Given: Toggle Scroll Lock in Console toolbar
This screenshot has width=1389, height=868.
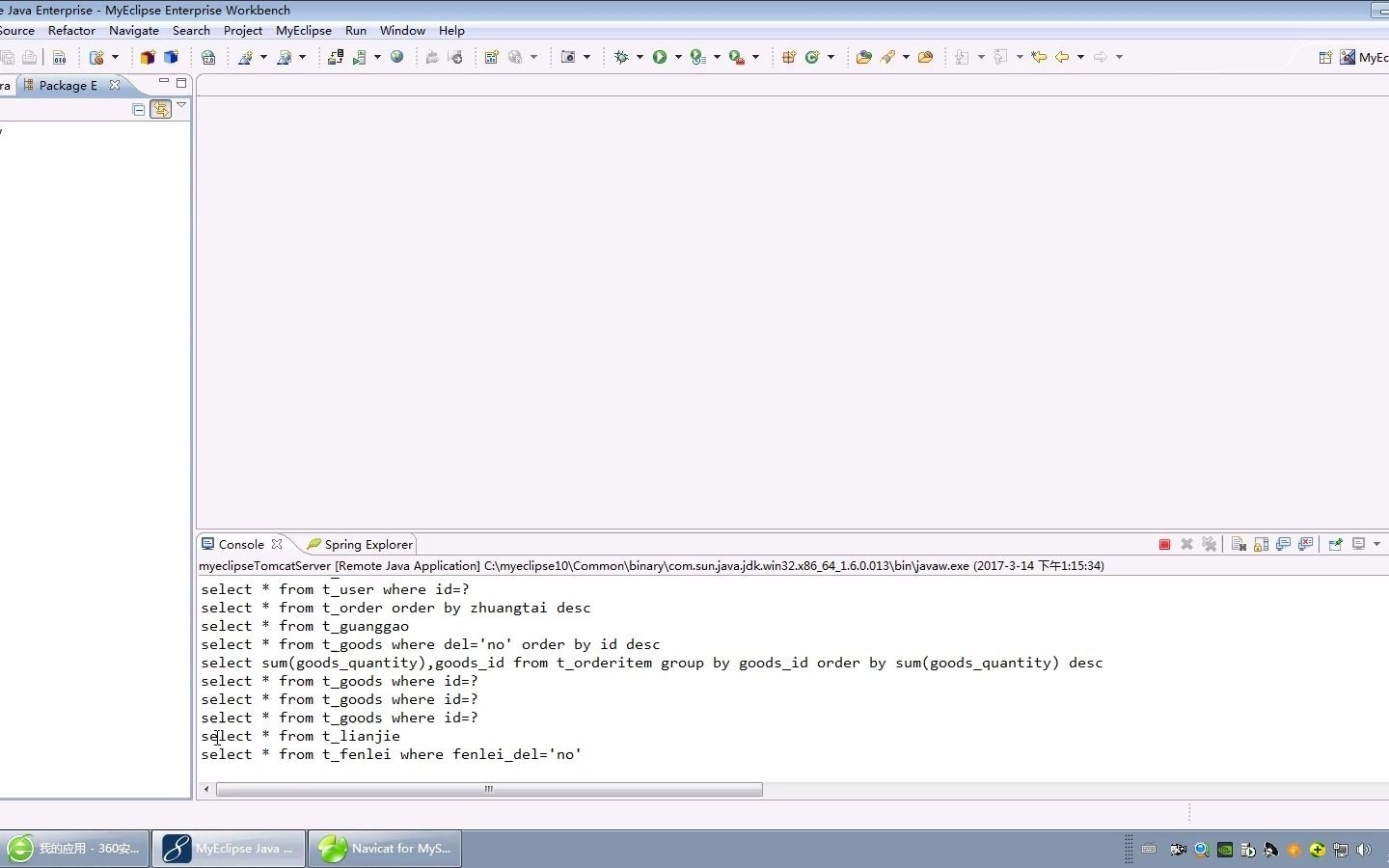Looking at the screenshot, I should pyautogui.click(x=1261, y=545).
